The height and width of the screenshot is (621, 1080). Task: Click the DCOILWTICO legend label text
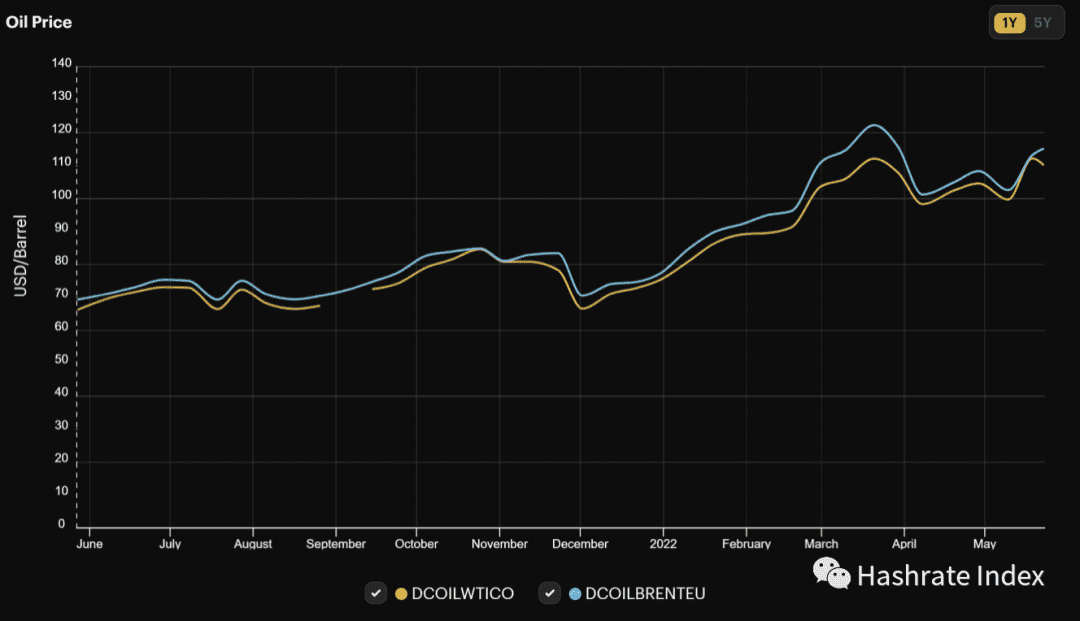462,594
